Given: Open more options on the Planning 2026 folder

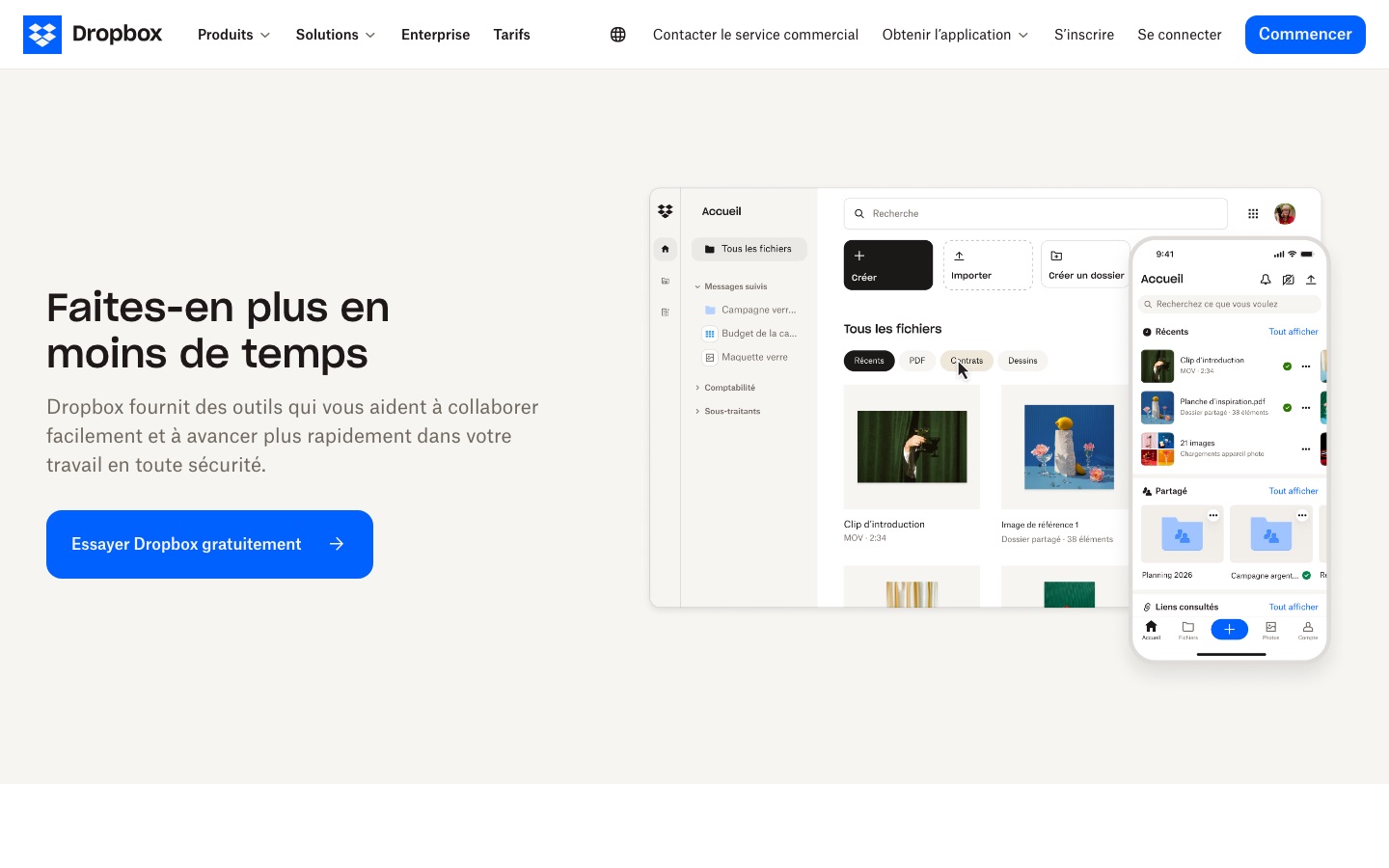Looking at the screenshot, I should [1213, 516].
